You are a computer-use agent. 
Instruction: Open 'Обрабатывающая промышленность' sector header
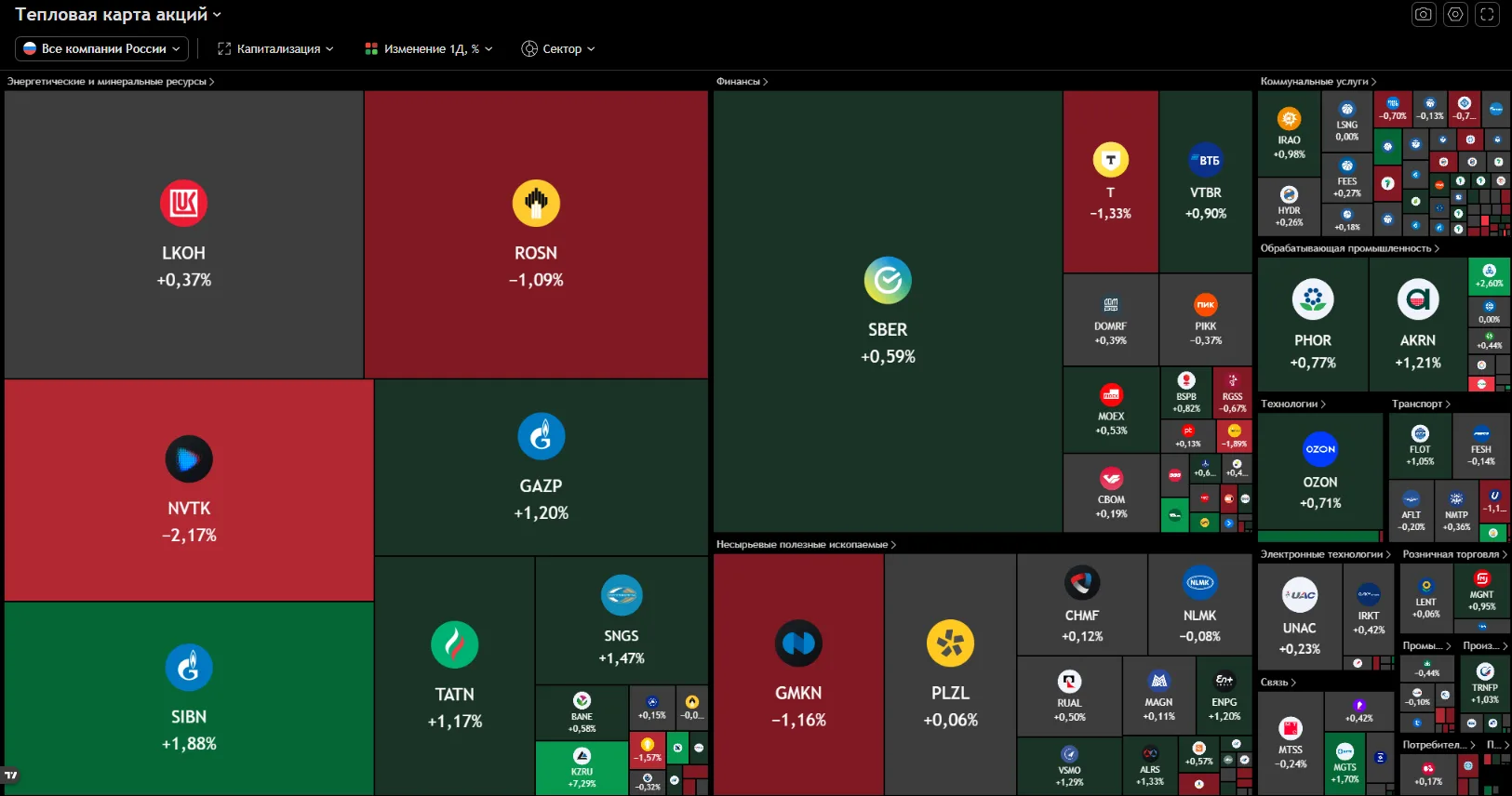(x=1349, y=248)
